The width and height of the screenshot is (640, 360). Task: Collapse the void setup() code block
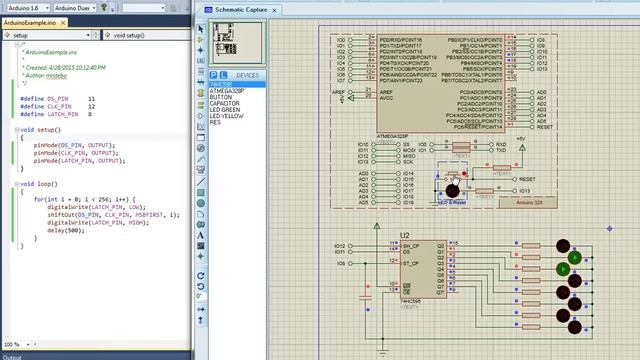click(x=17, y=130)
